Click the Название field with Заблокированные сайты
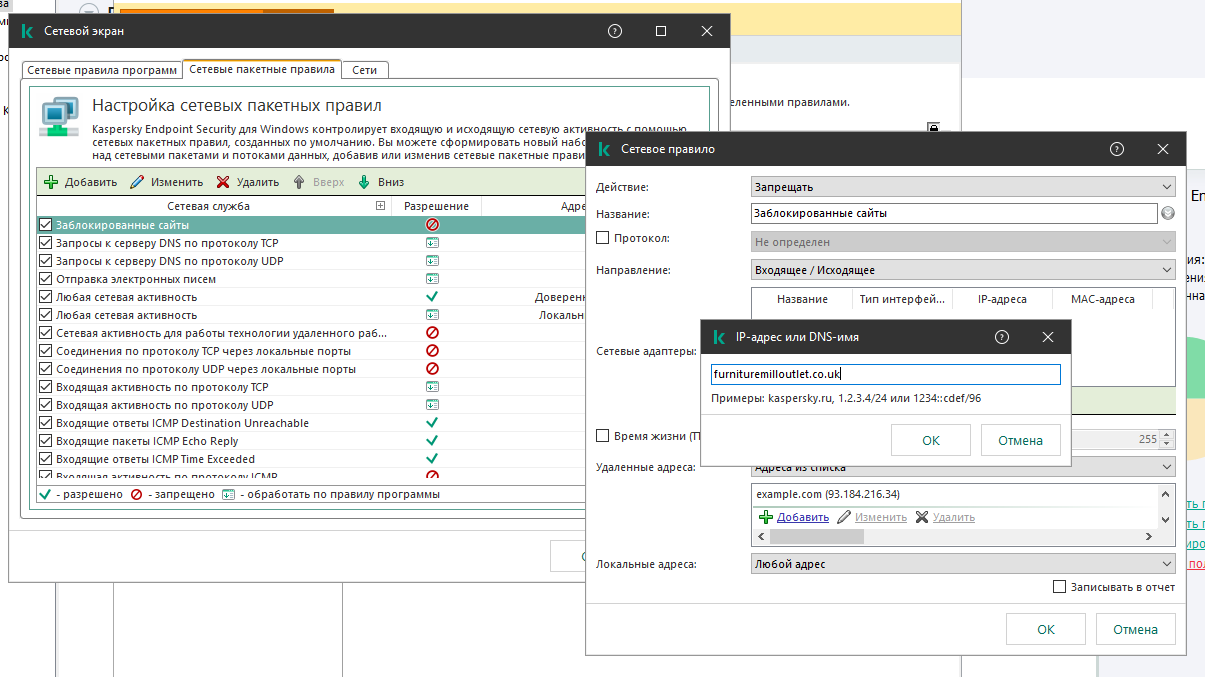 pyautogui.click(x=954, y=213)
